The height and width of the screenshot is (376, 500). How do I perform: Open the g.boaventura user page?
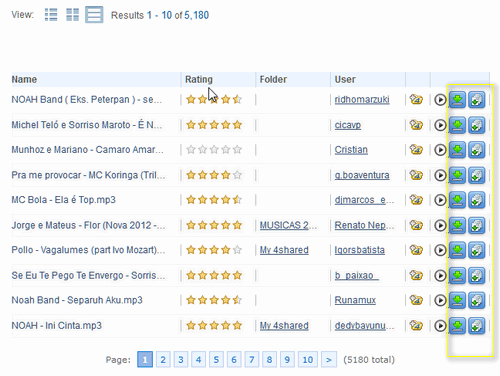(x=362, y=175)
